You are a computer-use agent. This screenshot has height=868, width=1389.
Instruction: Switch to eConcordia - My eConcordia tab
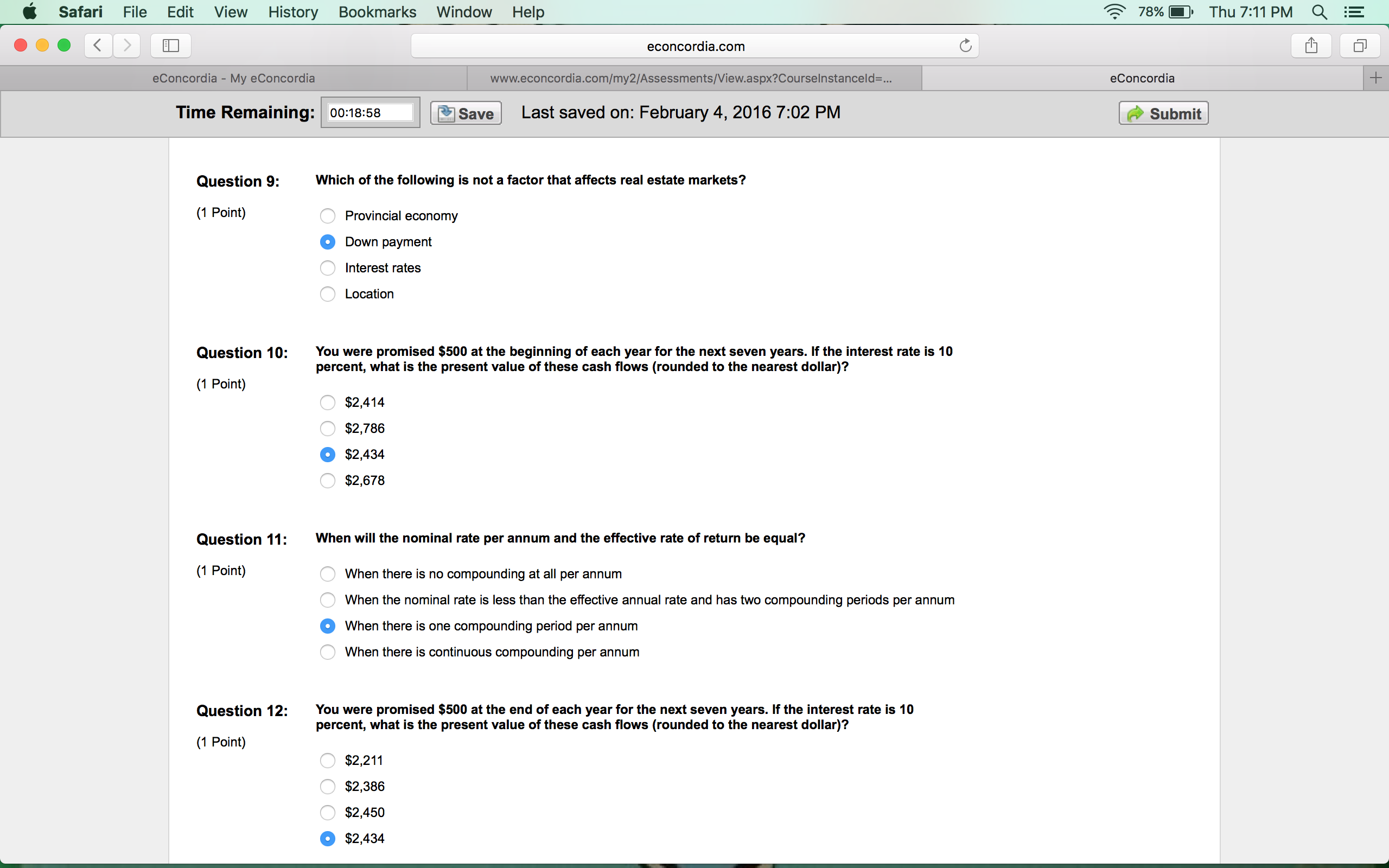tap(234, 78)
